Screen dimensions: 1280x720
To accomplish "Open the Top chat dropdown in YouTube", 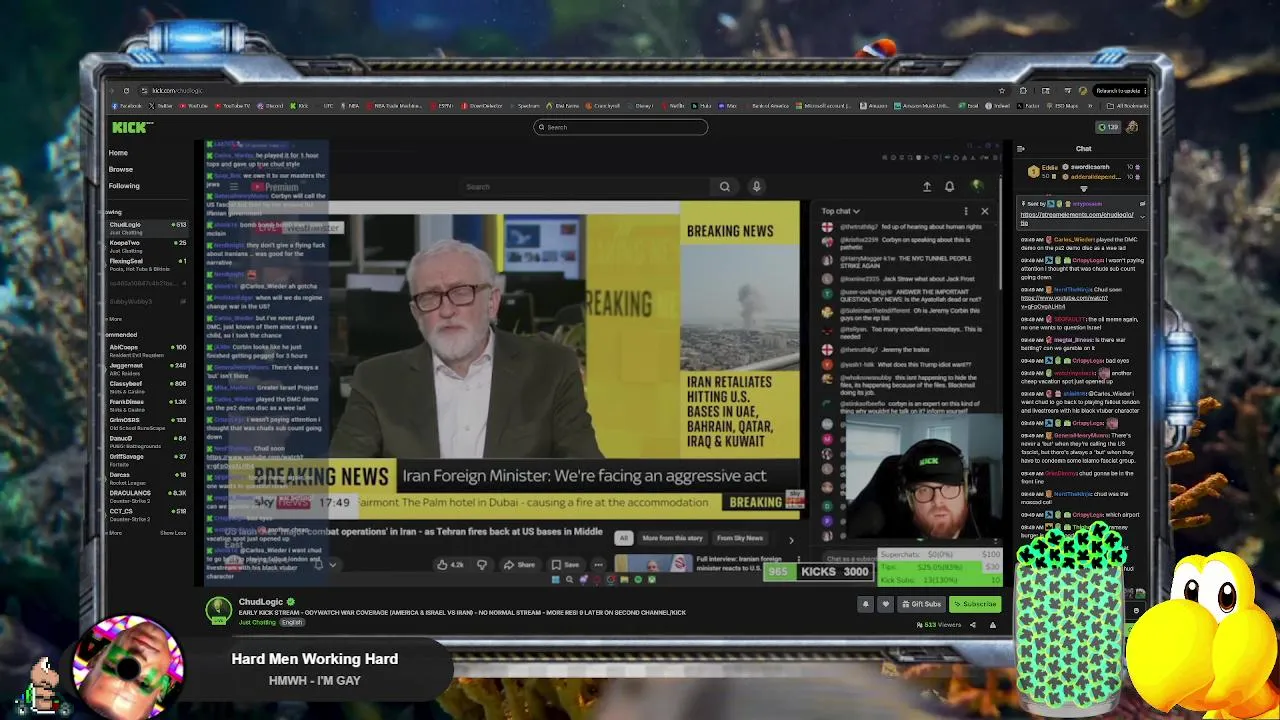I will (x=841, y=211).
